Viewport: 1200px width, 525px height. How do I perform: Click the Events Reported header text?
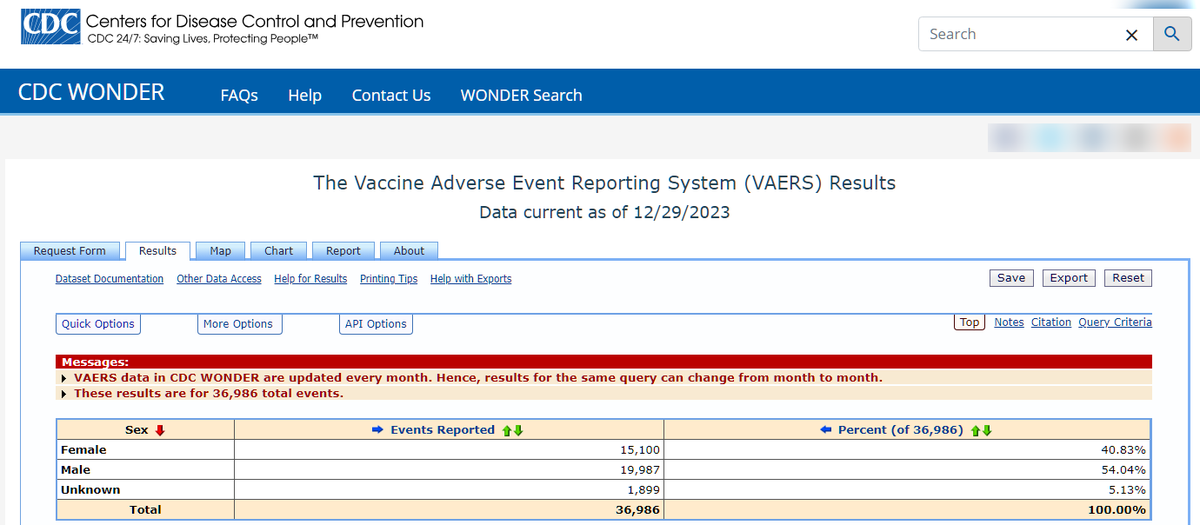(443, 430)
